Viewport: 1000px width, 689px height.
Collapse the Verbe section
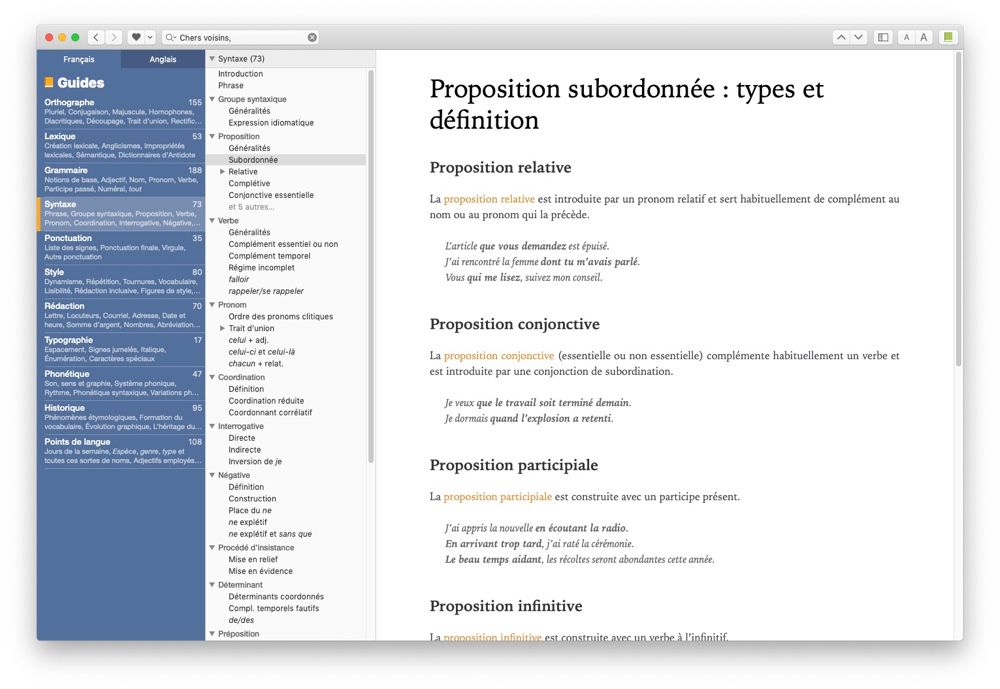[212, 220]
